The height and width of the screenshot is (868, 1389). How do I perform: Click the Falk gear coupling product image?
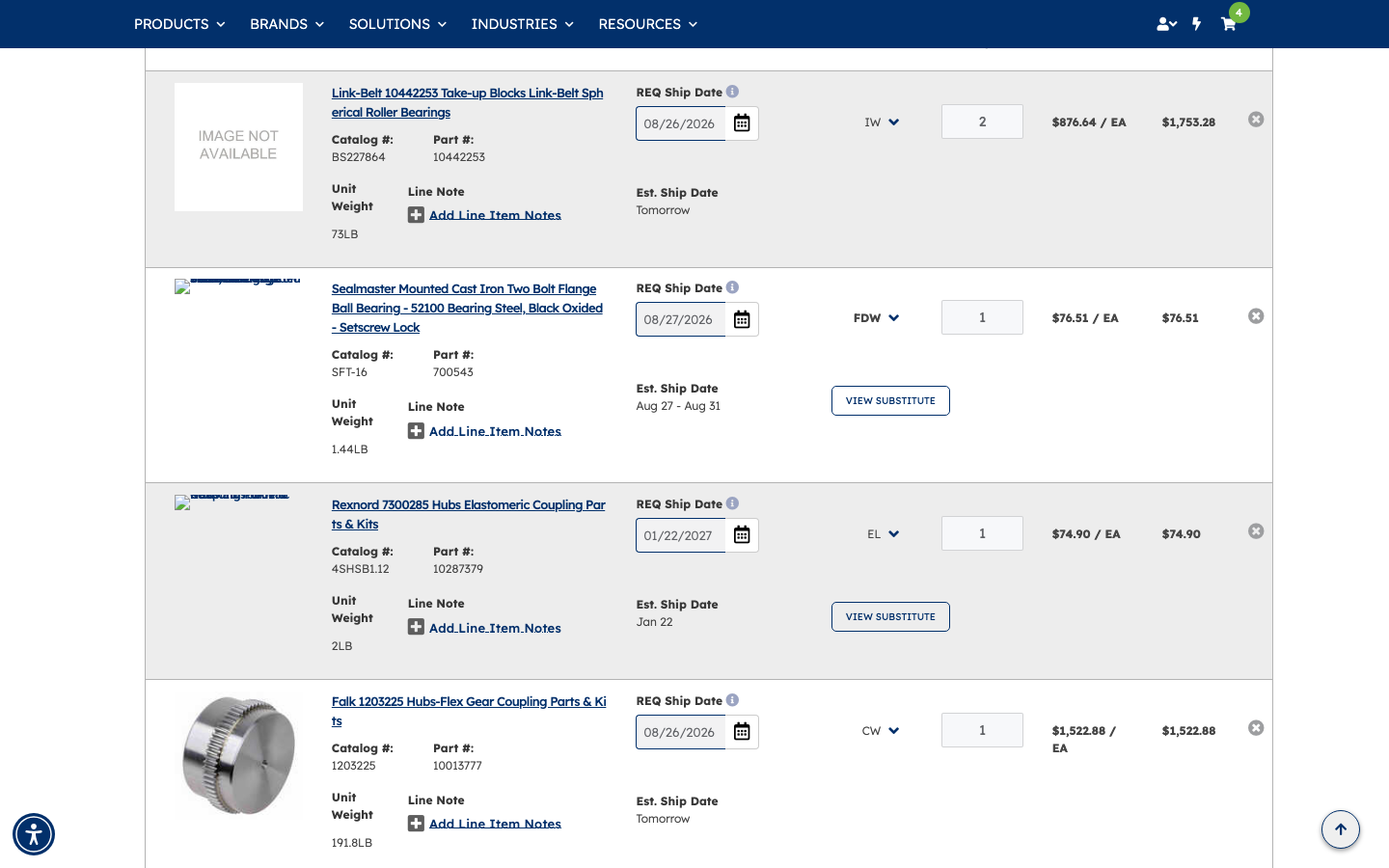click(238, 755)
